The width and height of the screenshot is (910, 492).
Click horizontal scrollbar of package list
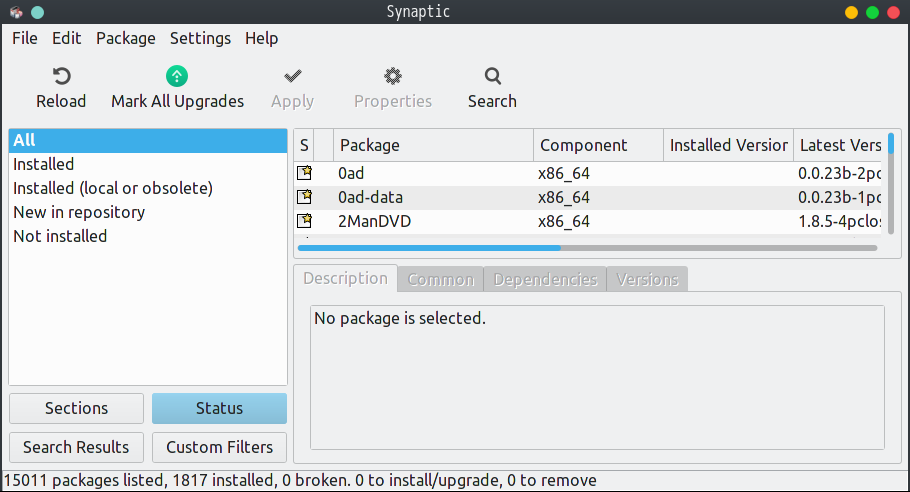point(587,248)
